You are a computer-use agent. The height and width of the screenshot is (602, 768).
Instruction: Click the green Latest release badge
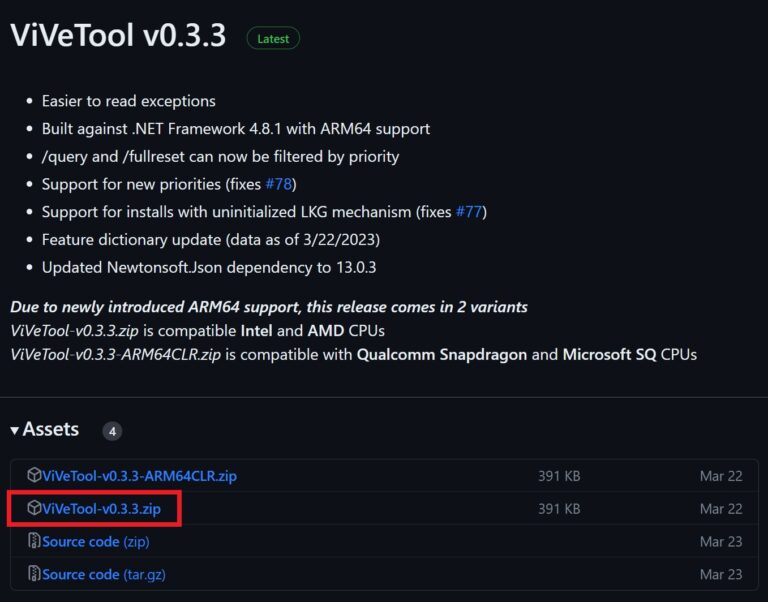click(x=273, y=39)
